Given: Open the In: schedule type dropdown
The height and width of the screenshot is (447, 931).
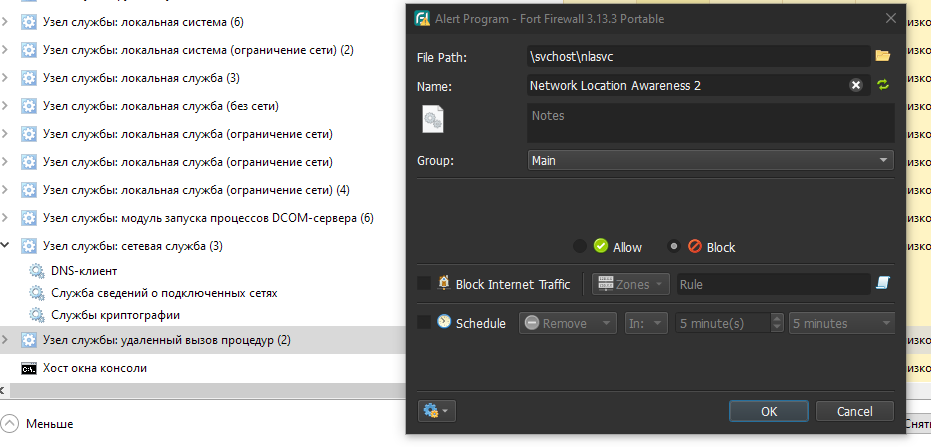Looking at the screenshot, I should (x=646, y=324).
